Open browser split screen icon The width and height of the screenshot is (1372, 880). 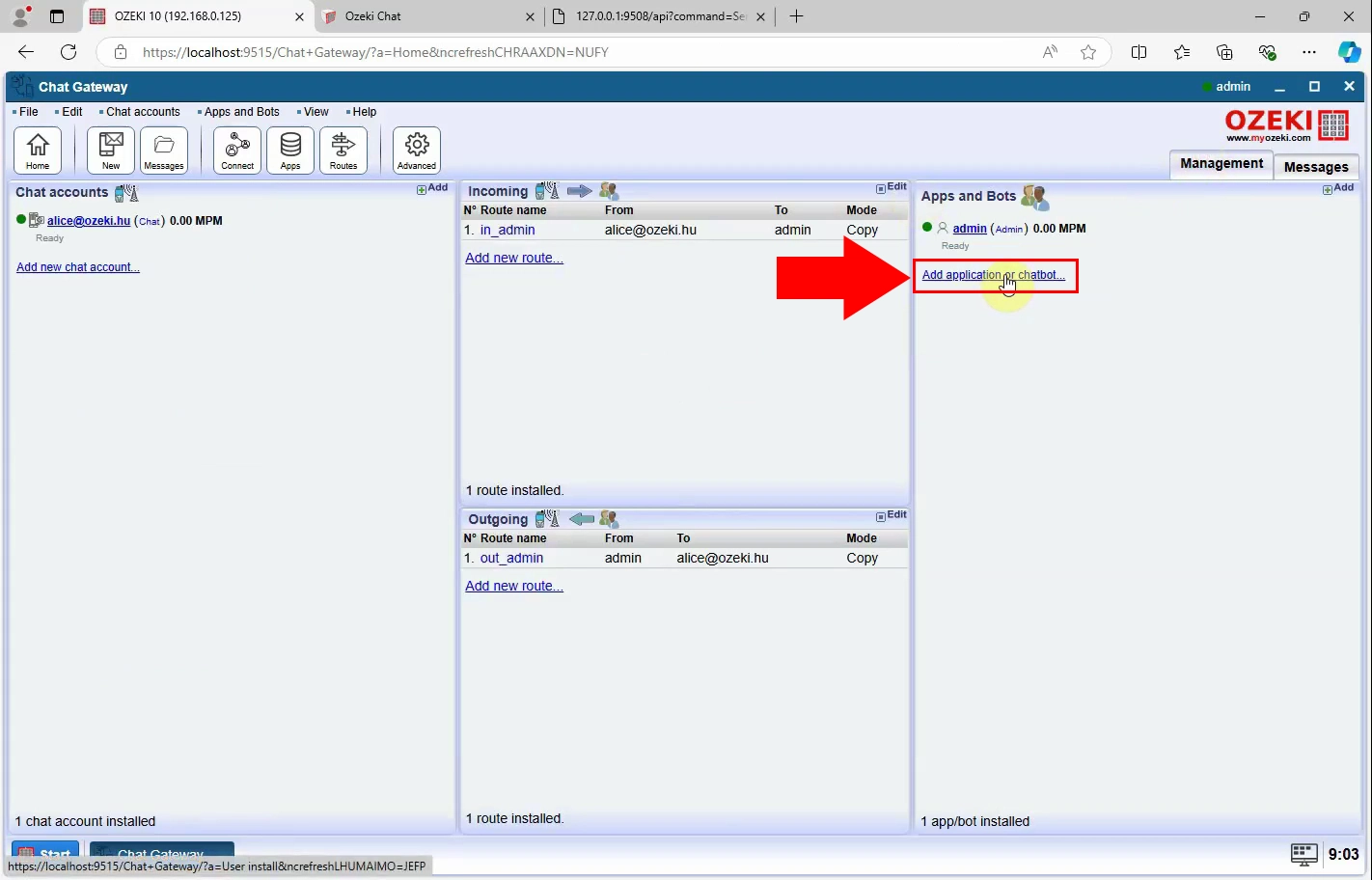point(1139,52)
